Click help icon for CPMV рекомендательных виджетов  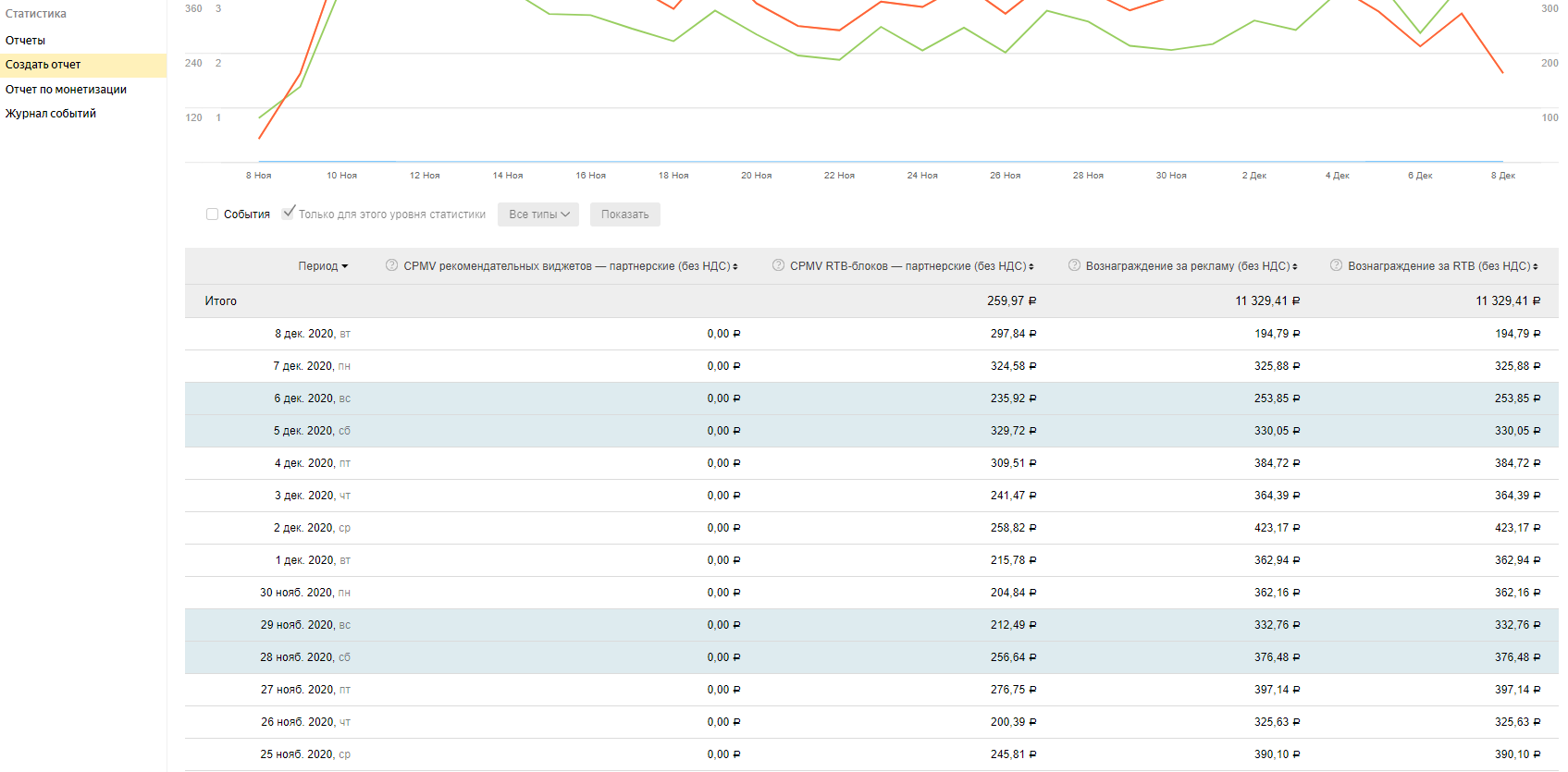point(391,265)
